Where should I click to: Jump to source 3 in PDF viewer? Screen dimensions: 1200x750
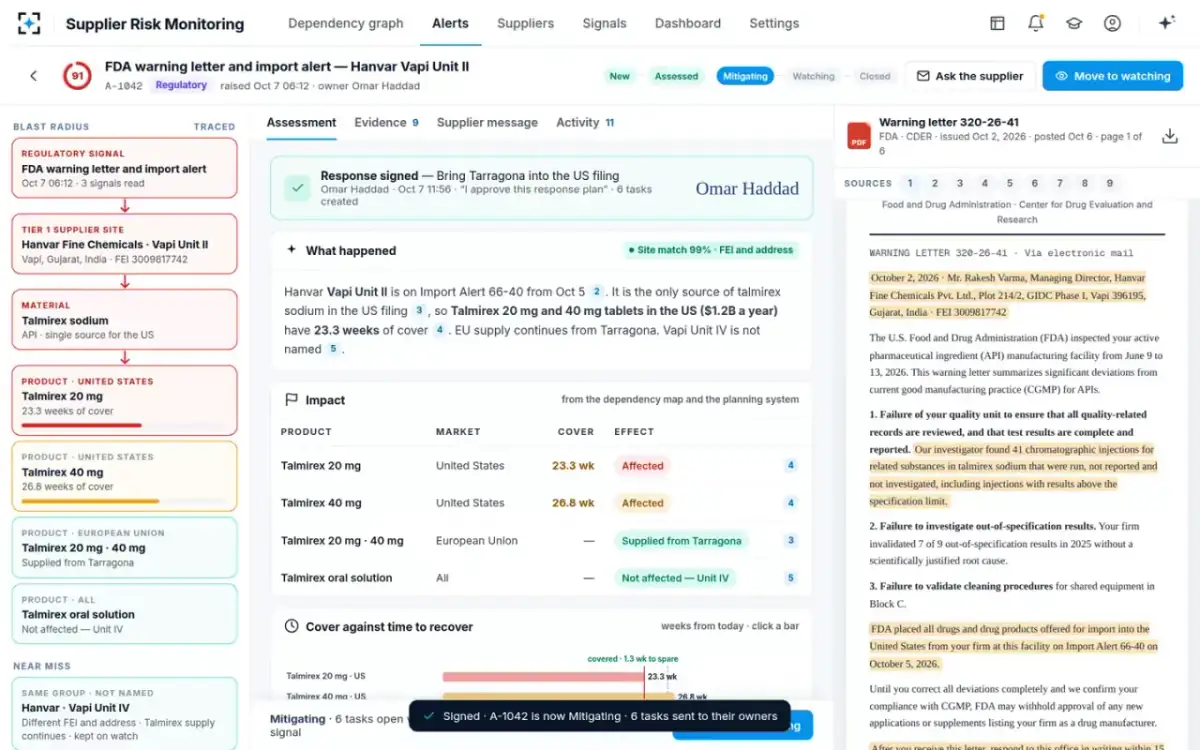coord(959,183)
